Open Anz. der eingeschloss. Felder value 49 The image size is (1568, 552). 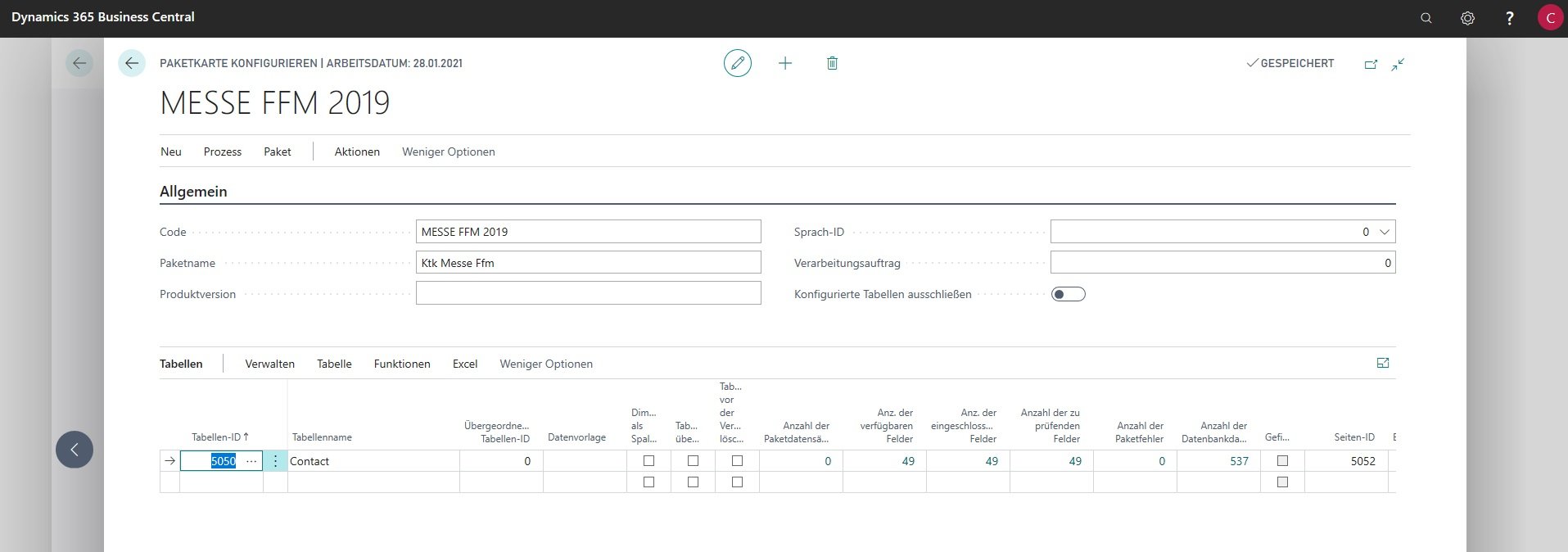(992, 461)
